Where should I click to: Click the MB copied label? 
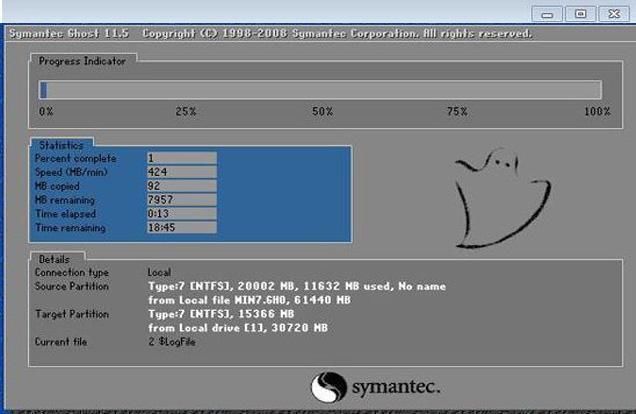(57, 186)
